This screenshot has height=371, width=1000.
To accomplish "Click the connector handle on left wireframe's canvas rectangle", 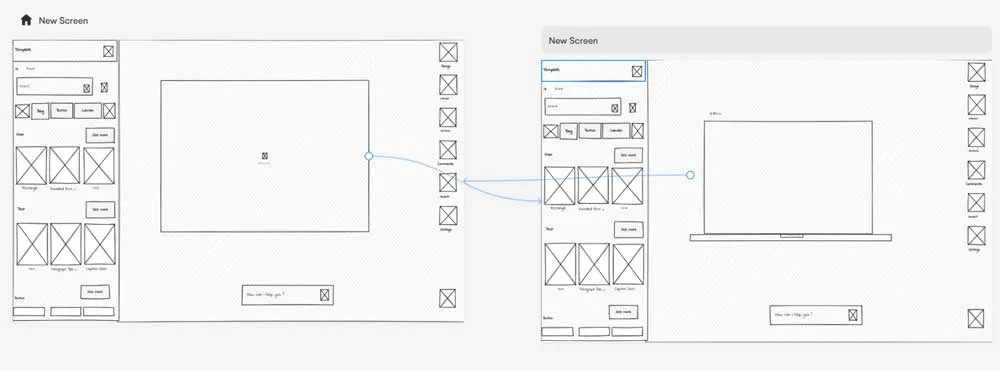I will point(369,156).
